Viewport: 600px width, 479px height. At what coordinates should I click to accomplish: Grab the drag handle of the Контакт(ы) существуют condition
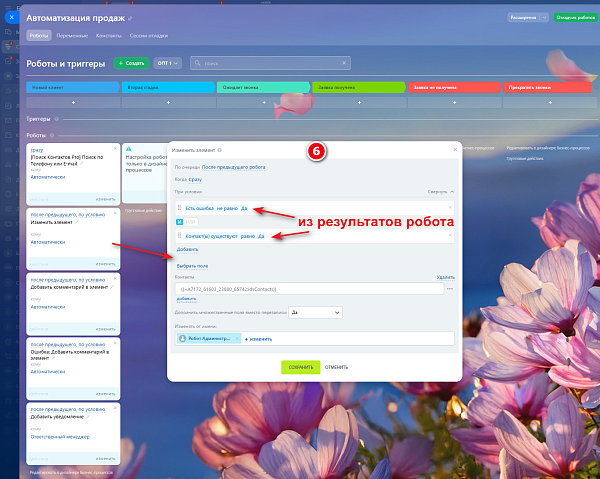[179, 236]
